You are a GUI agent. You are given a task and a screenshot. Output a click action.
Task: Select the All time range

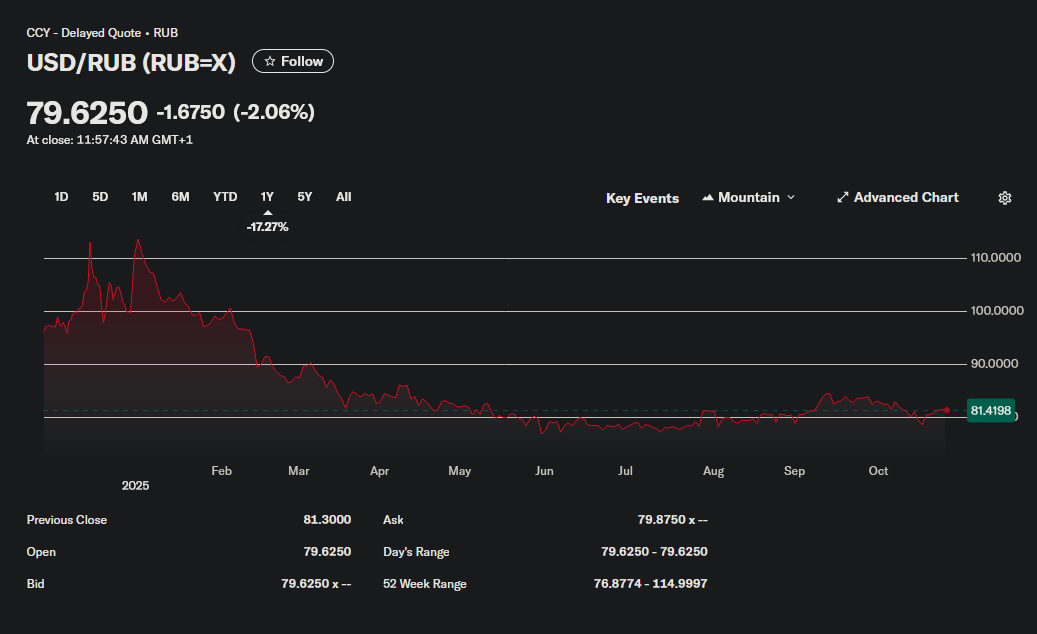343,197
